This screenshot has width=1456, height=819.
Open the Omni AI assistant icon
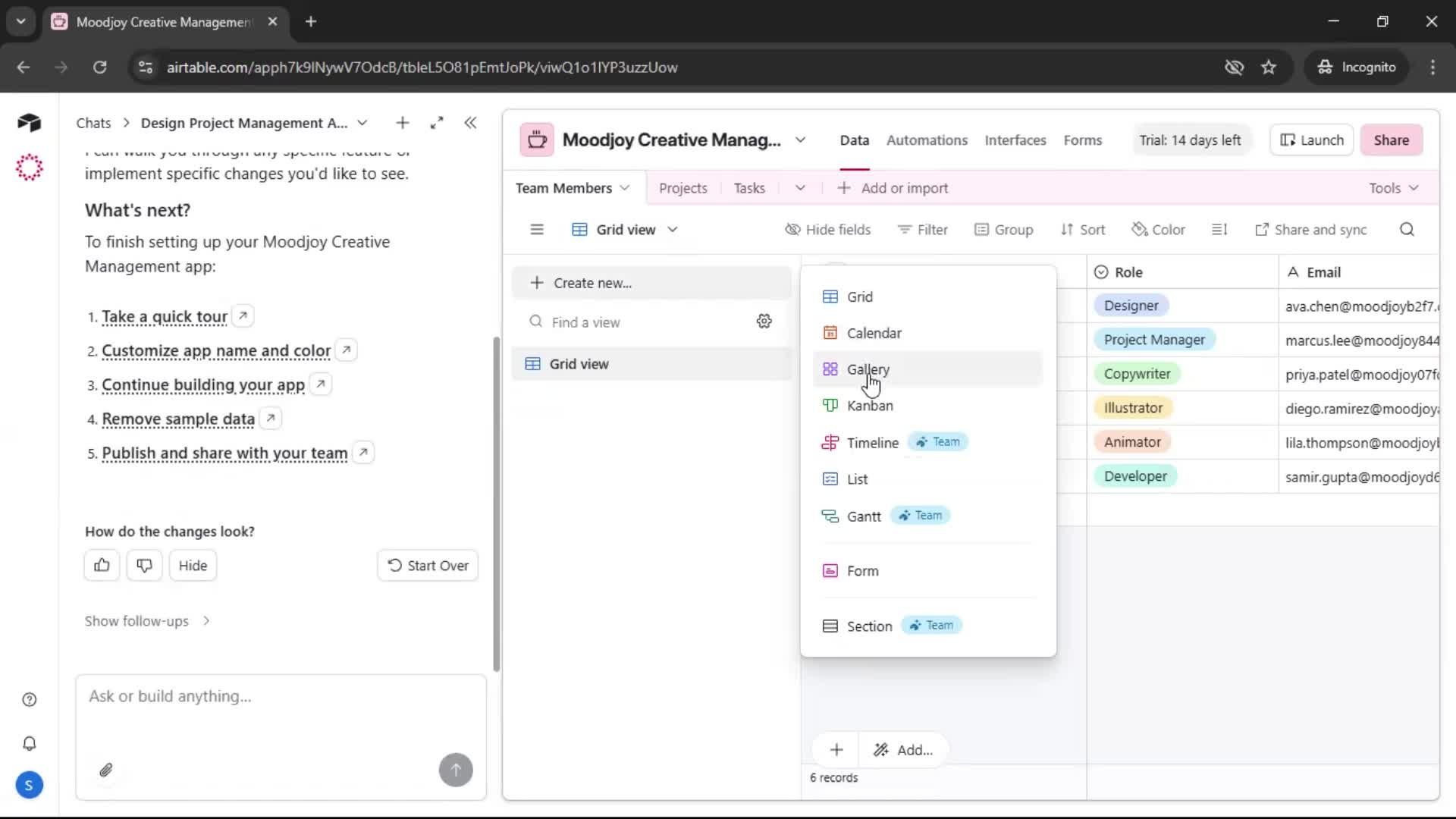pos(29,167)
